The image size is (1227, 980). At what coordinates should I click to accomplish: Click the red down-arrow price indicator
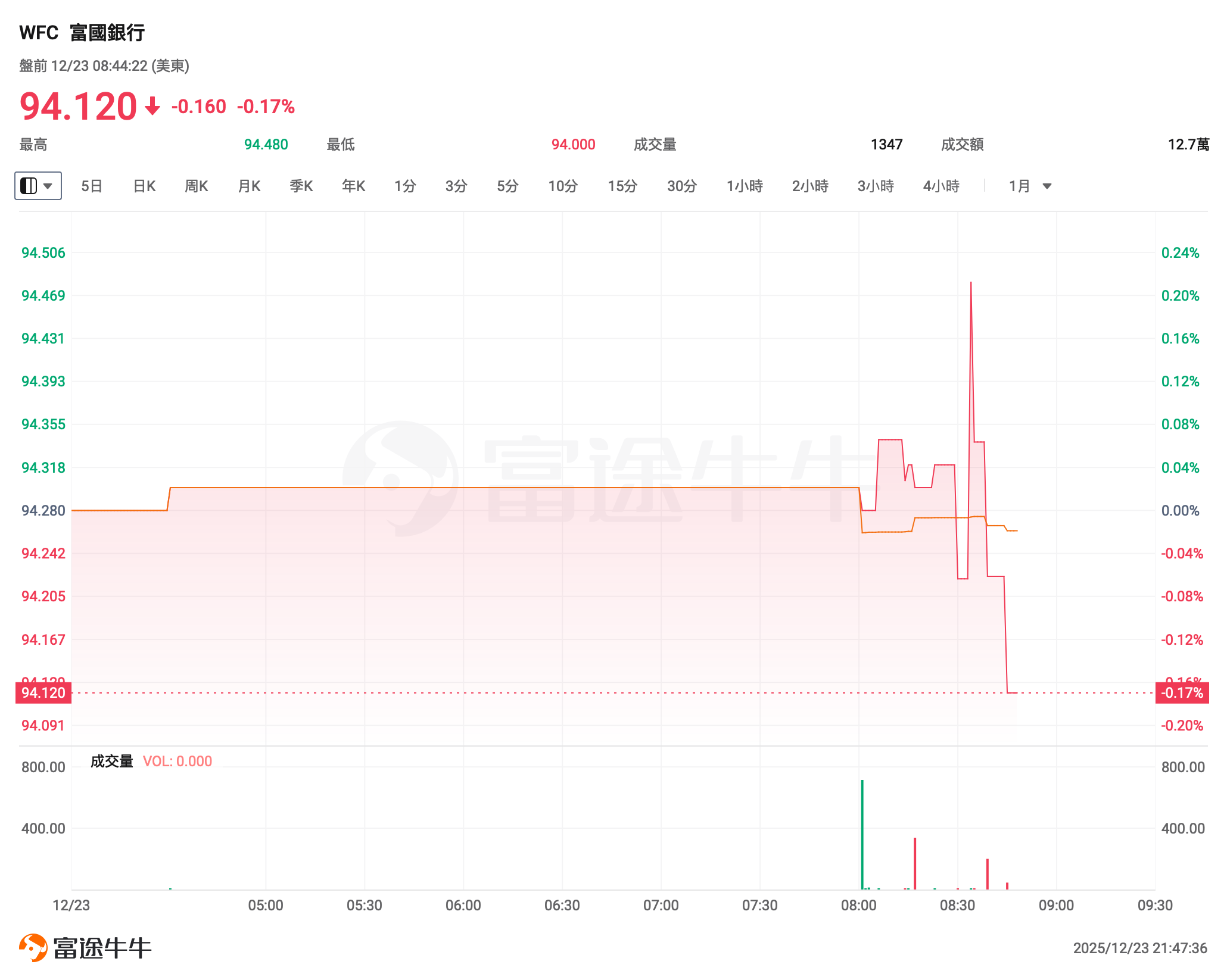152,107
